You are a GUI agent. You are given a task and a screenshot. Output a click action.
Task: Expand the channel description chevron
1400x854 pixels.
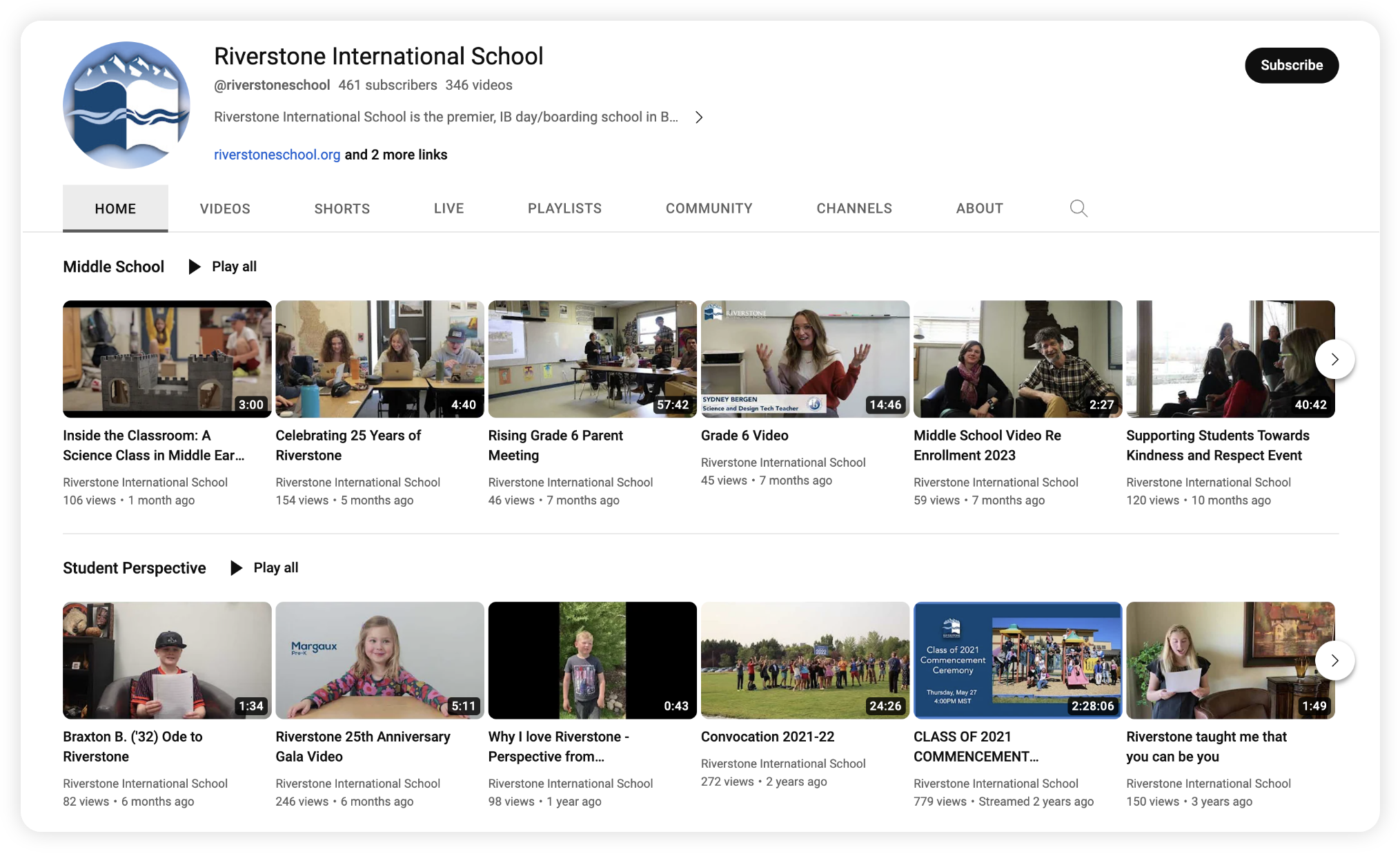(699, 117)
